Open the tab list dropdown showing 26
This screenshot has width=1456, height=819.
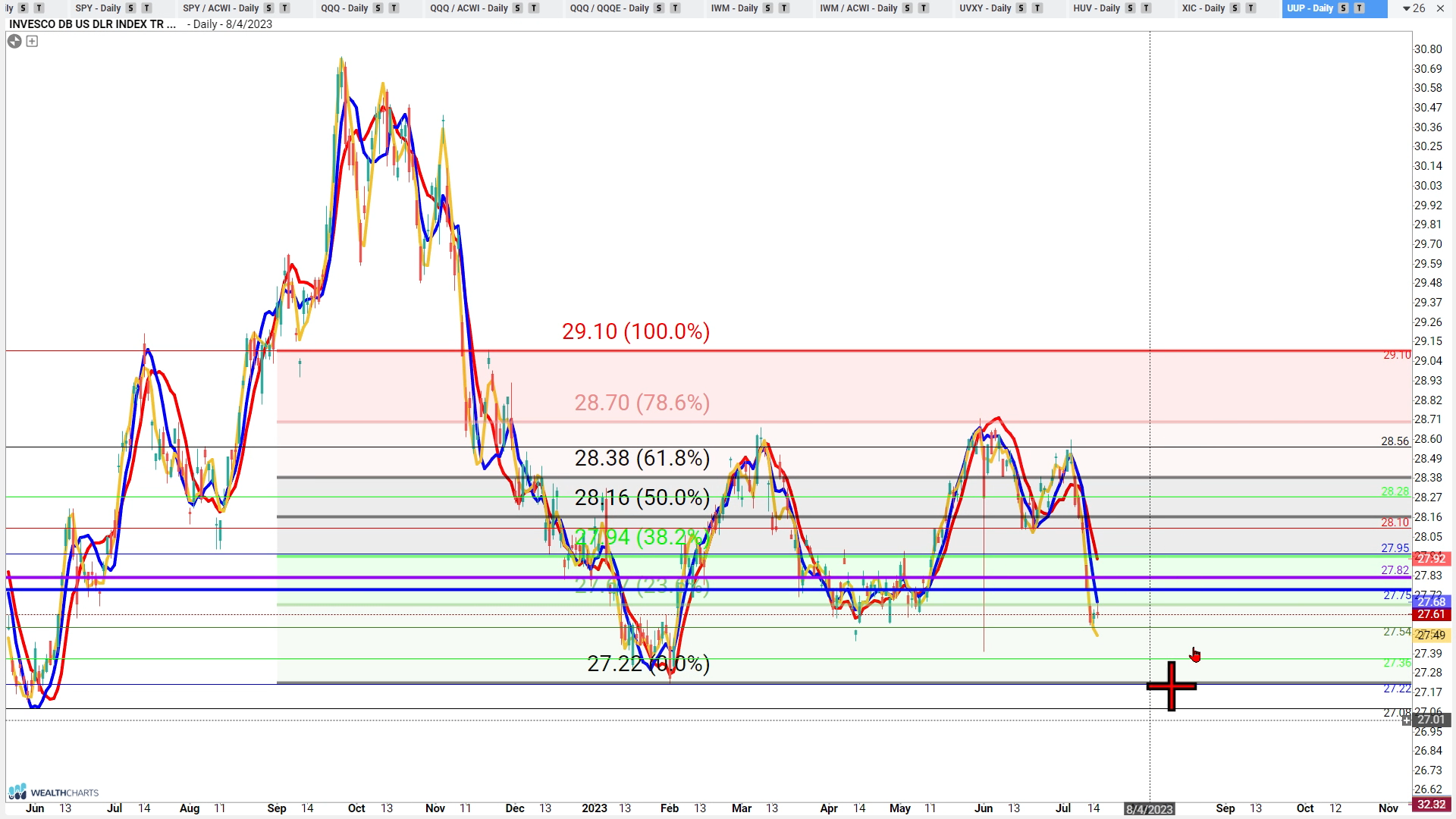[x=1414, y=8]
